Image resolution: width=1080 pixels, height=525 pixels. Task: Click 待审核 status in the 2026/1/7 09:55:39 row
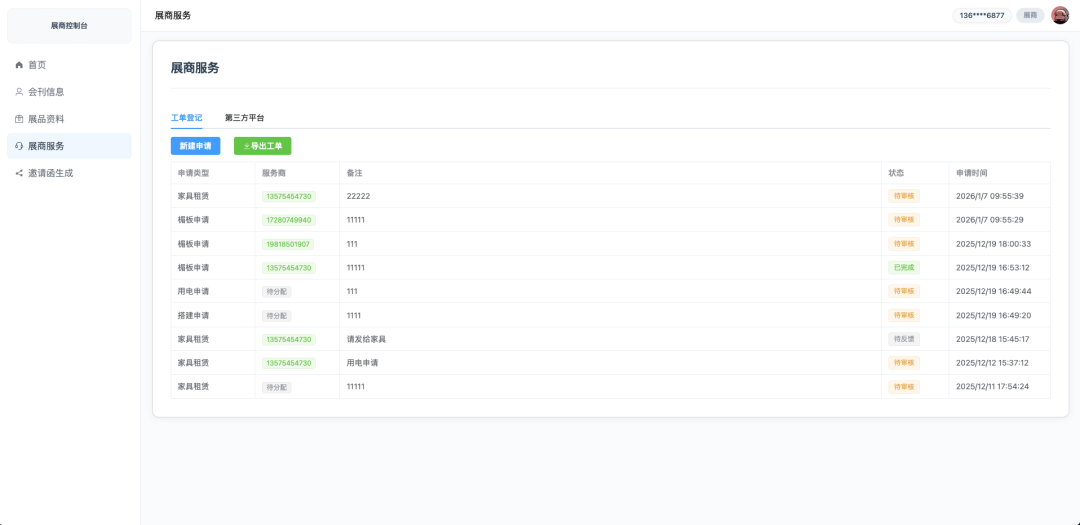(904, 196)
